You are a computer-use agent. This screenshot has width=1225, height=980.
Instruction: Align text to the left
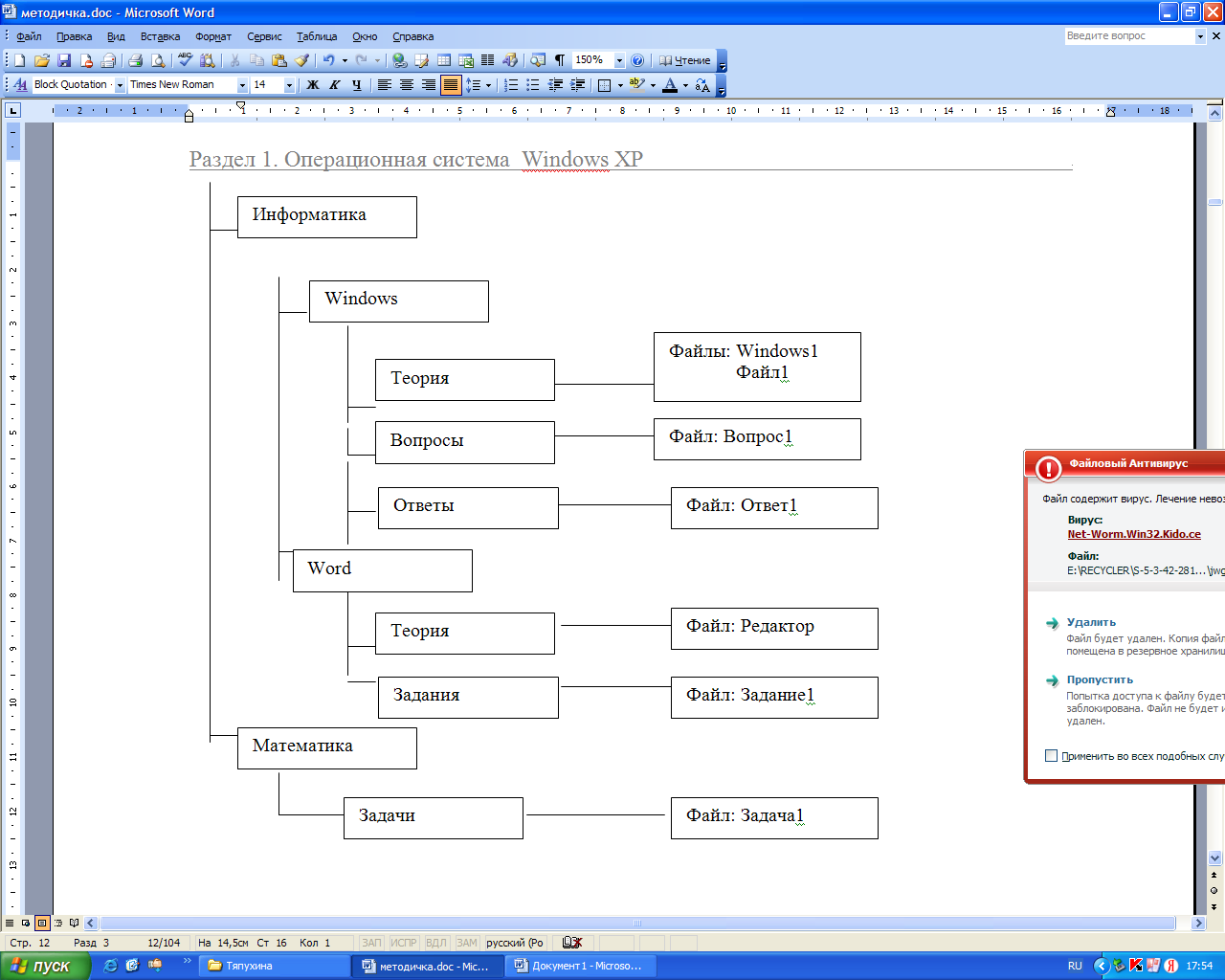[384, 85]
